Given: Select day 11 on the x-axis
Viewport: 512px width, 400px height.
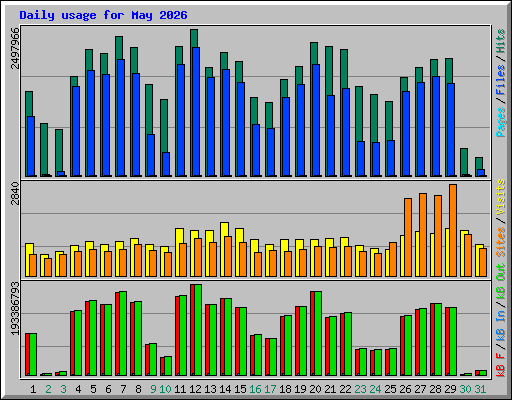Looking at the screenshot, I should click(180, 389).
